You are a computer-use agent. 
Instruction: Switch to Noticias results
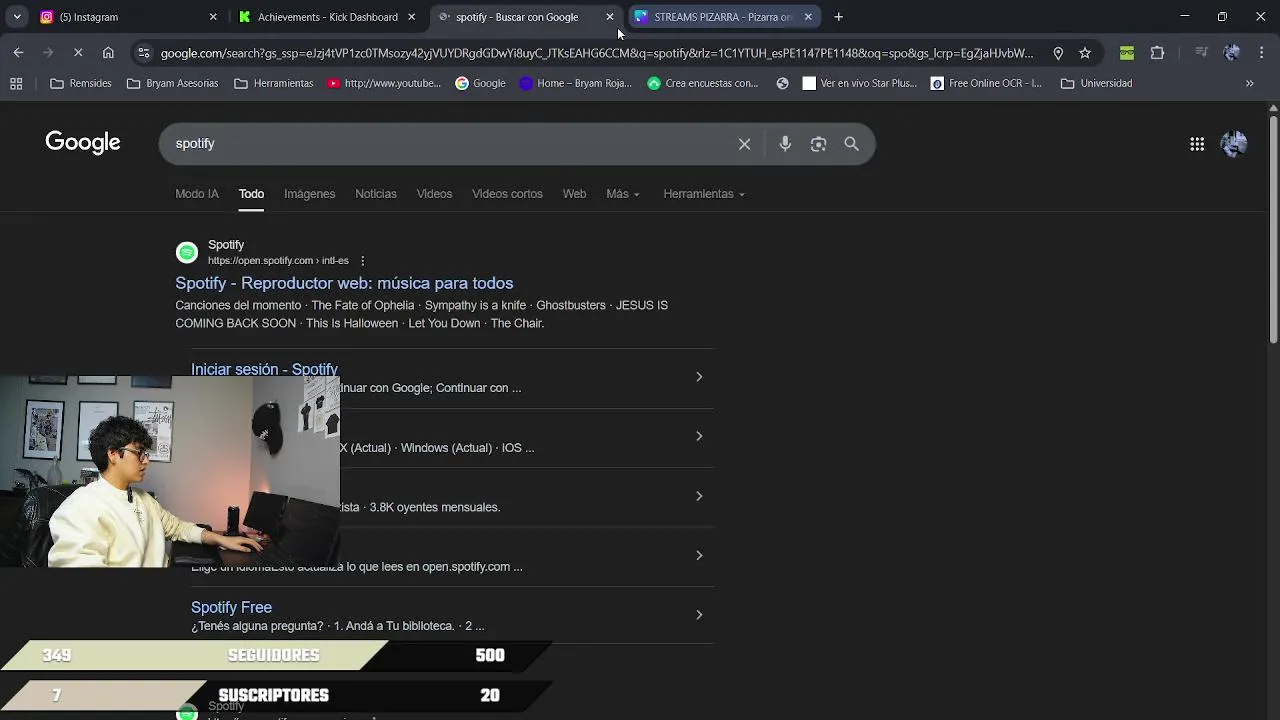(376, 194)
